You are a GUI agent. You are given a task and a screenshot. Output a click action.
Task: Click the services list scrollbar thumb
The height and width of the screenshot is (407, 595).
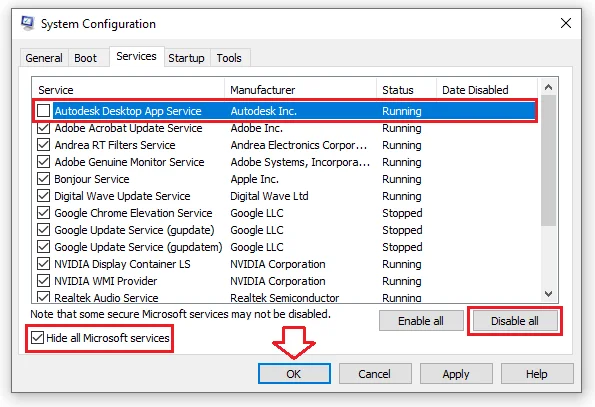pyautogui.click(x=548, y=160)
